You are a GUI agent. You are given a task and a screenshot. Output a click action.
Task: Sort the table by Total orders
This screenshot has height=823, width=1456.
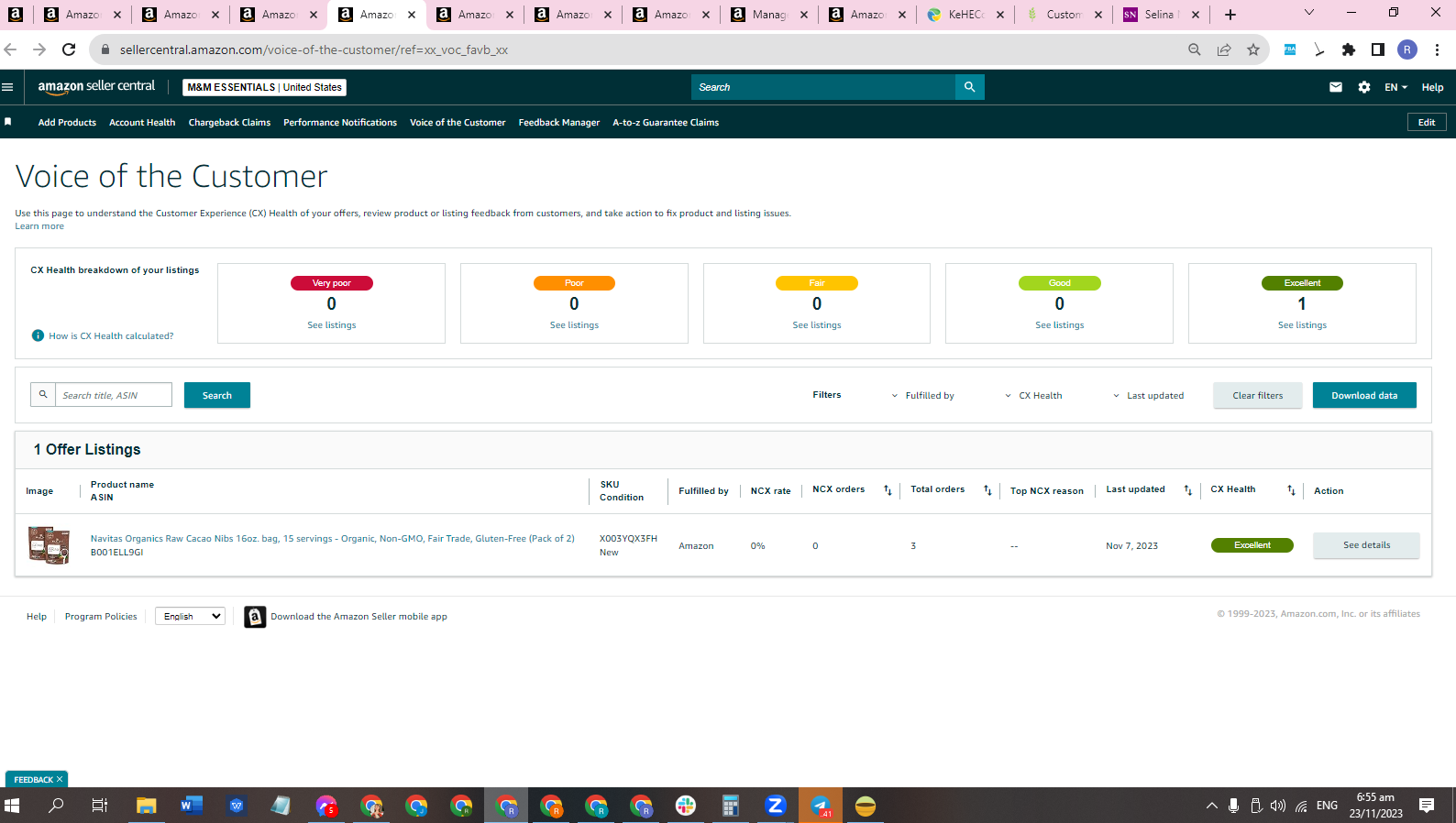click(987, 490)
